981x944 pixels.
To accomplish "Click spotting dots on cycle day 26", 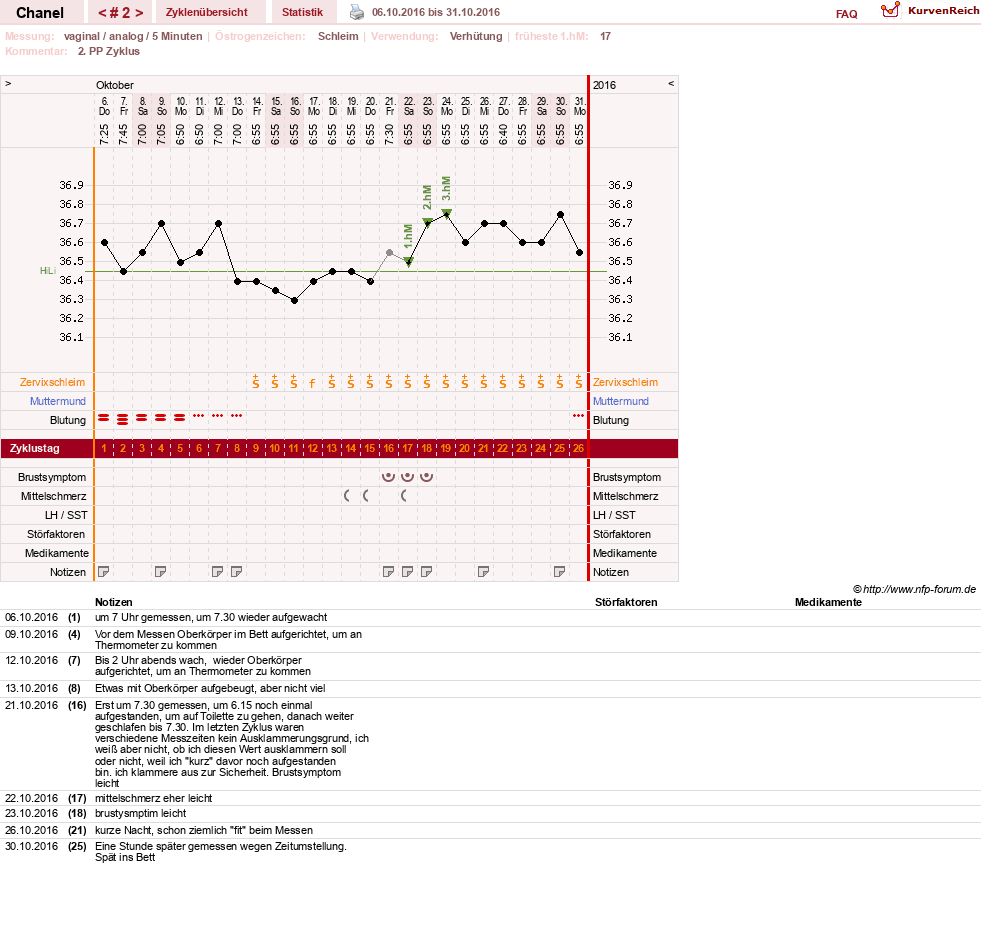I will 579,416.
